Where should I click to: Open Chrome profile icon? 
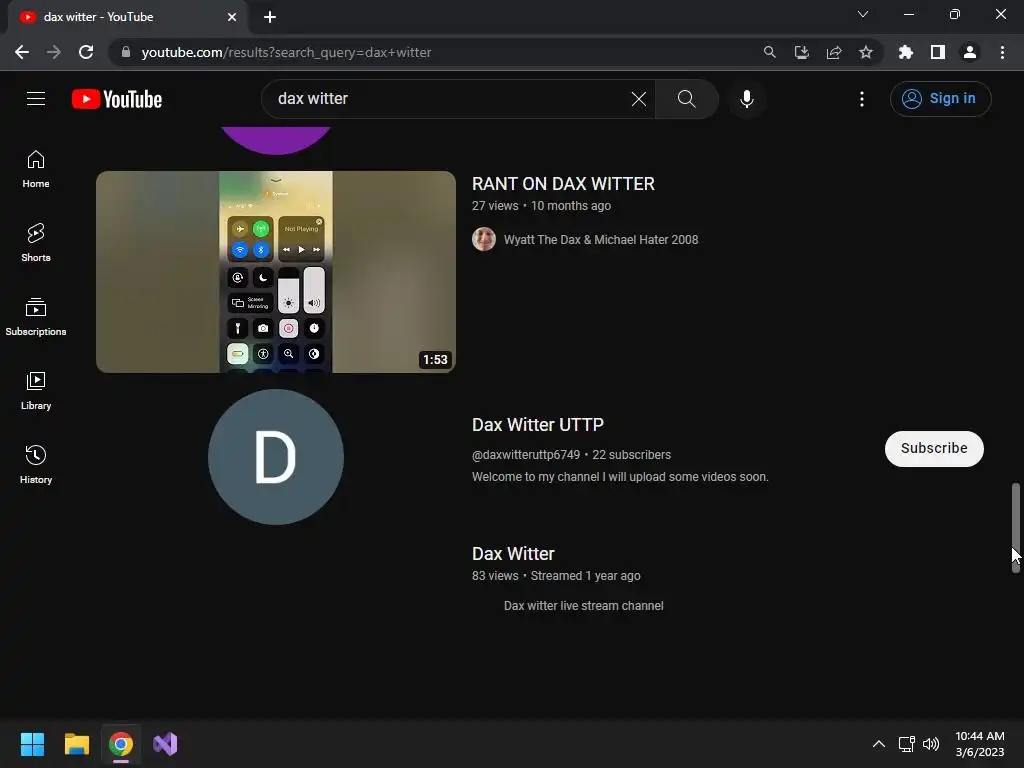pos(969,52)
